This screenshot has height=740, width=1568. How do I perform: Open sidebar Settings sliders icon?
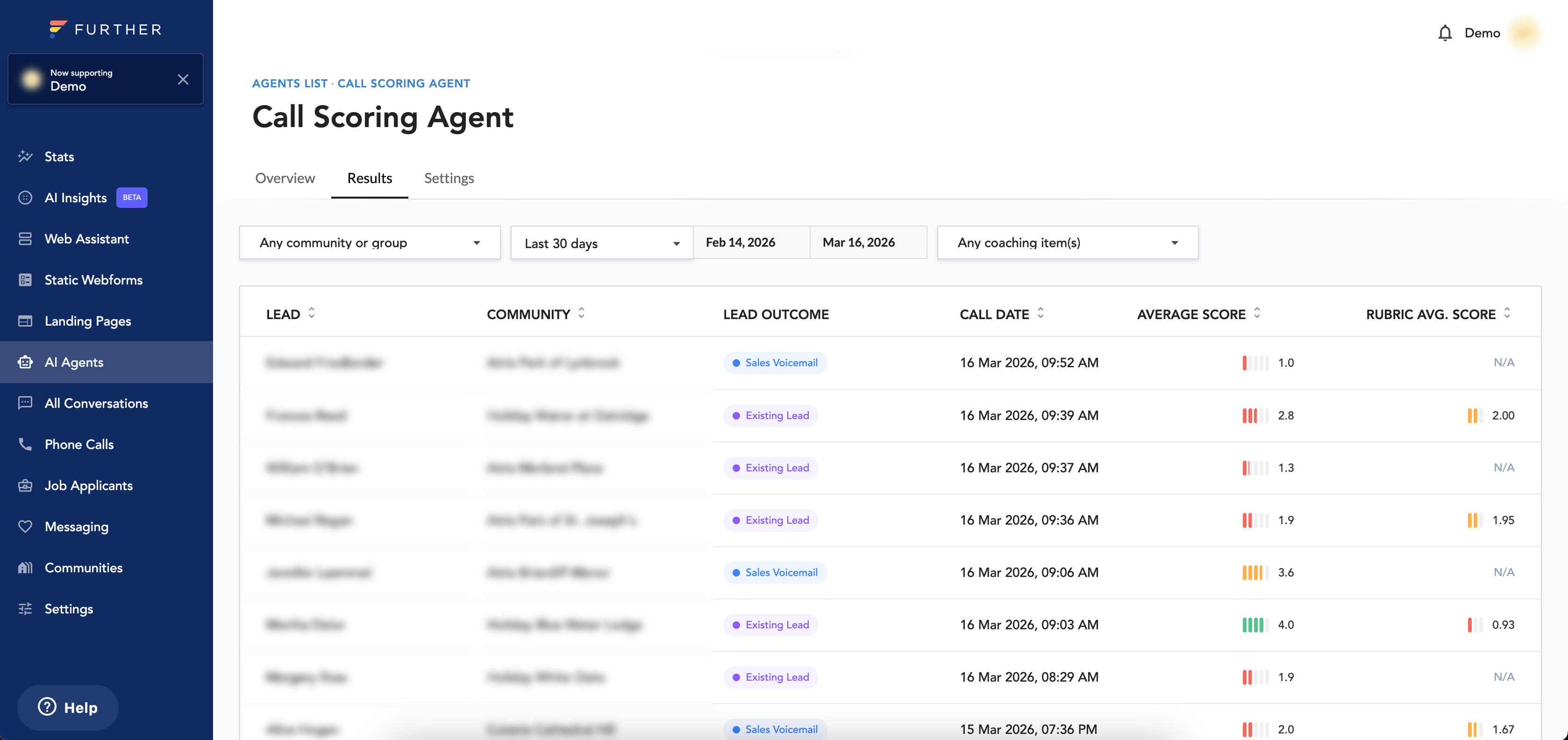pyautogui.click(x=25, y=609)
